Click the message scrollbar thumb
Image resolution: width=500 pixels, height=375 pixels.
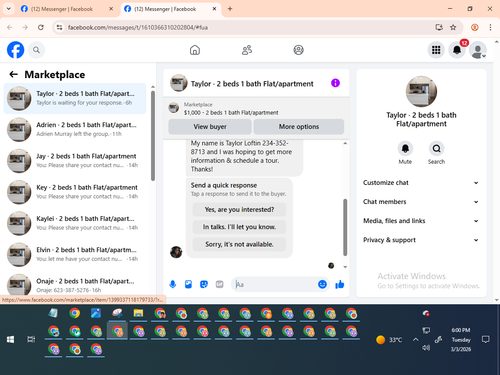[345, 227]
